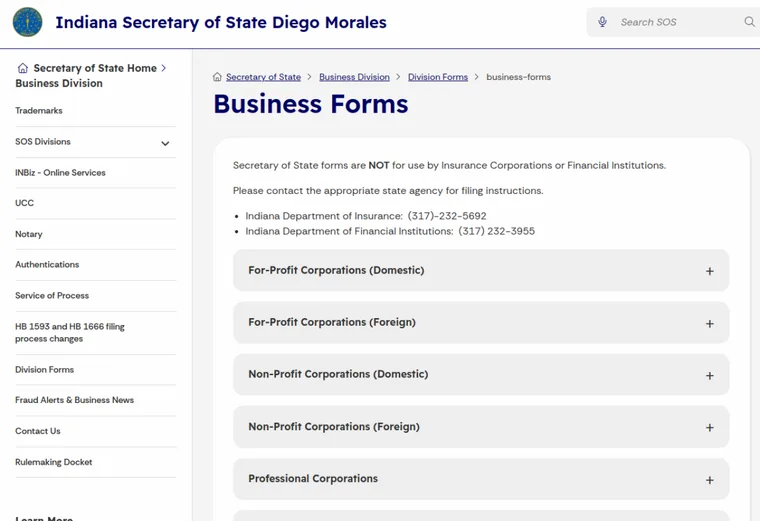Image resolution: width=760 pixels, height=521 pixels.
Task: Click the Search SOS input field
Action: [676, 22]
